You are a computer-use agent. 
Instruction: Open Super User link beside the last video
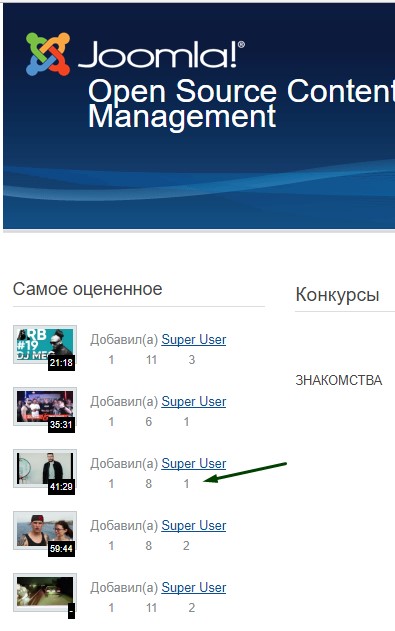(193, 588)
